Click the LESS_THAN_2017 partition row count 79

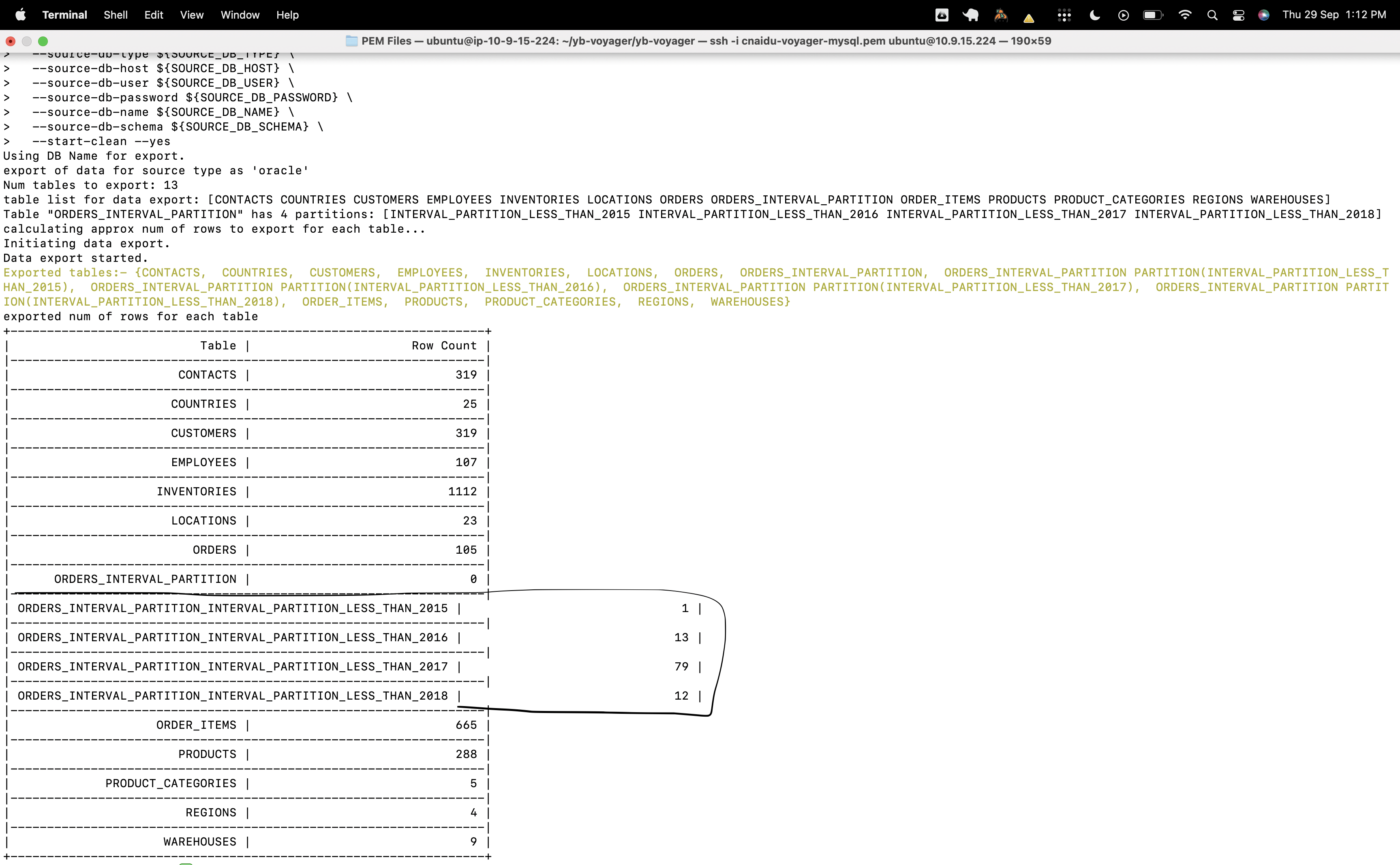coord(681,666)
